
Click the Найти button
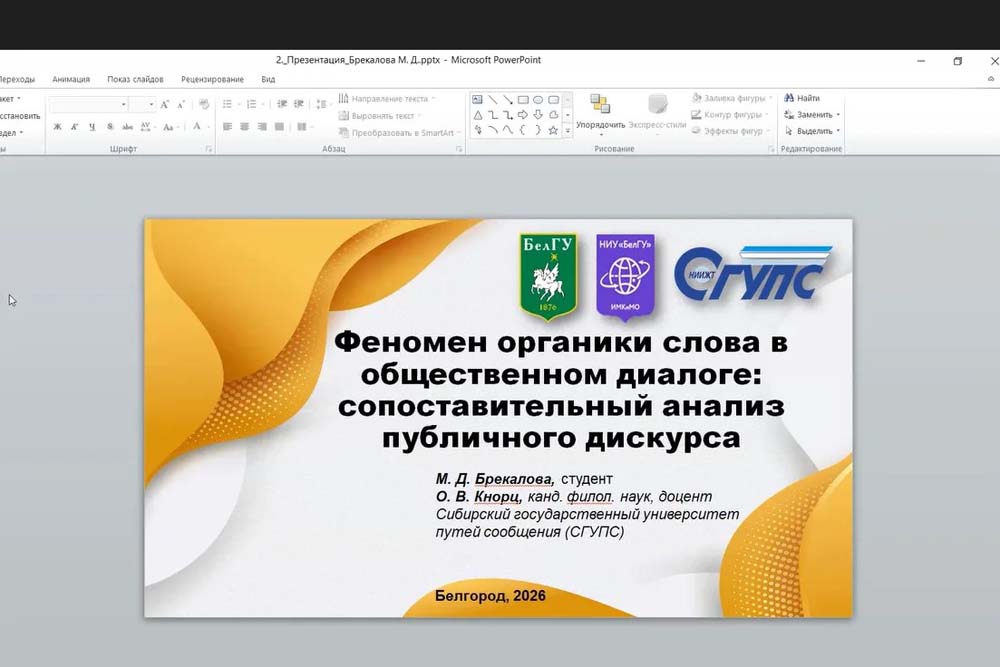pos(802,98)
